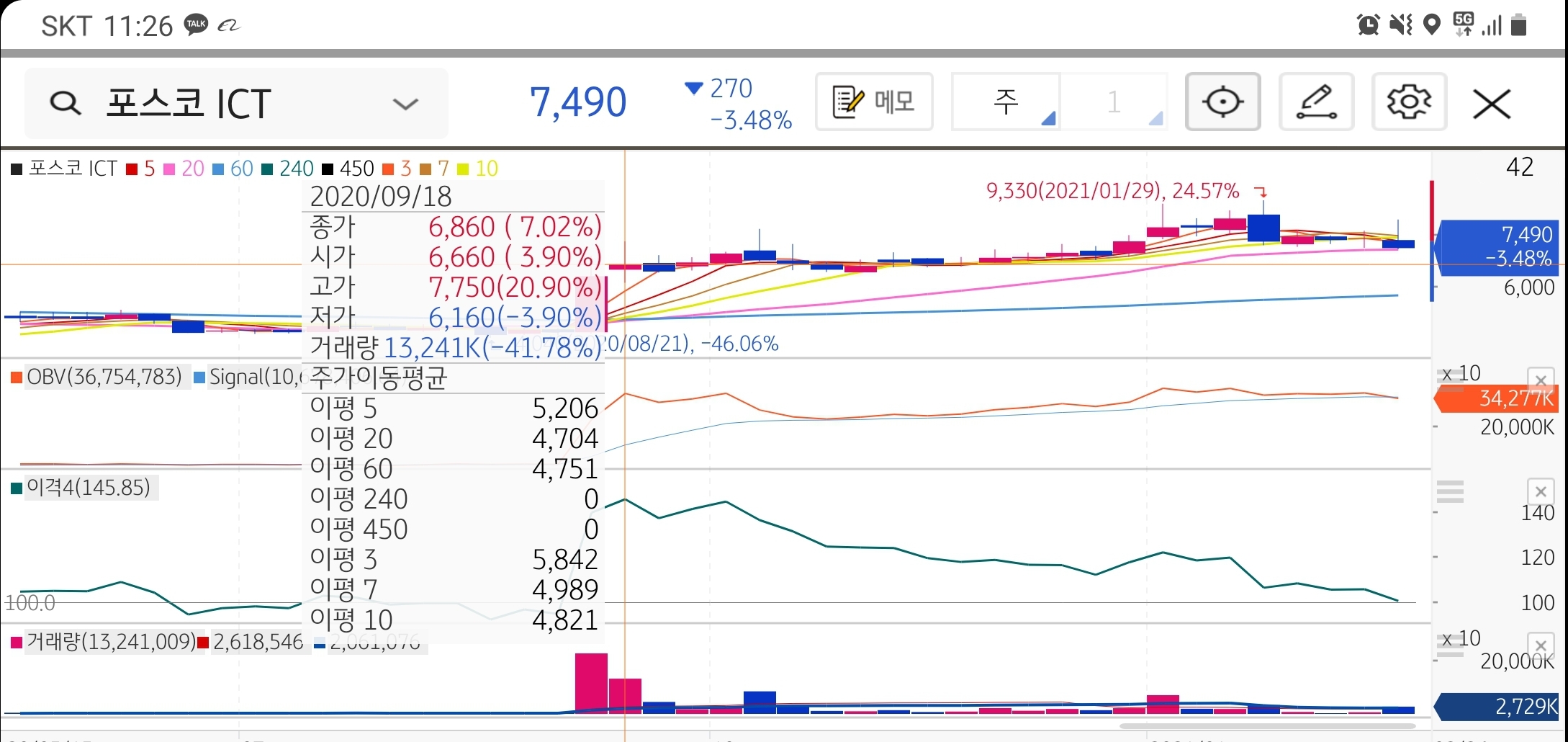Remove the OBV indicator panel

(1541, 380)
